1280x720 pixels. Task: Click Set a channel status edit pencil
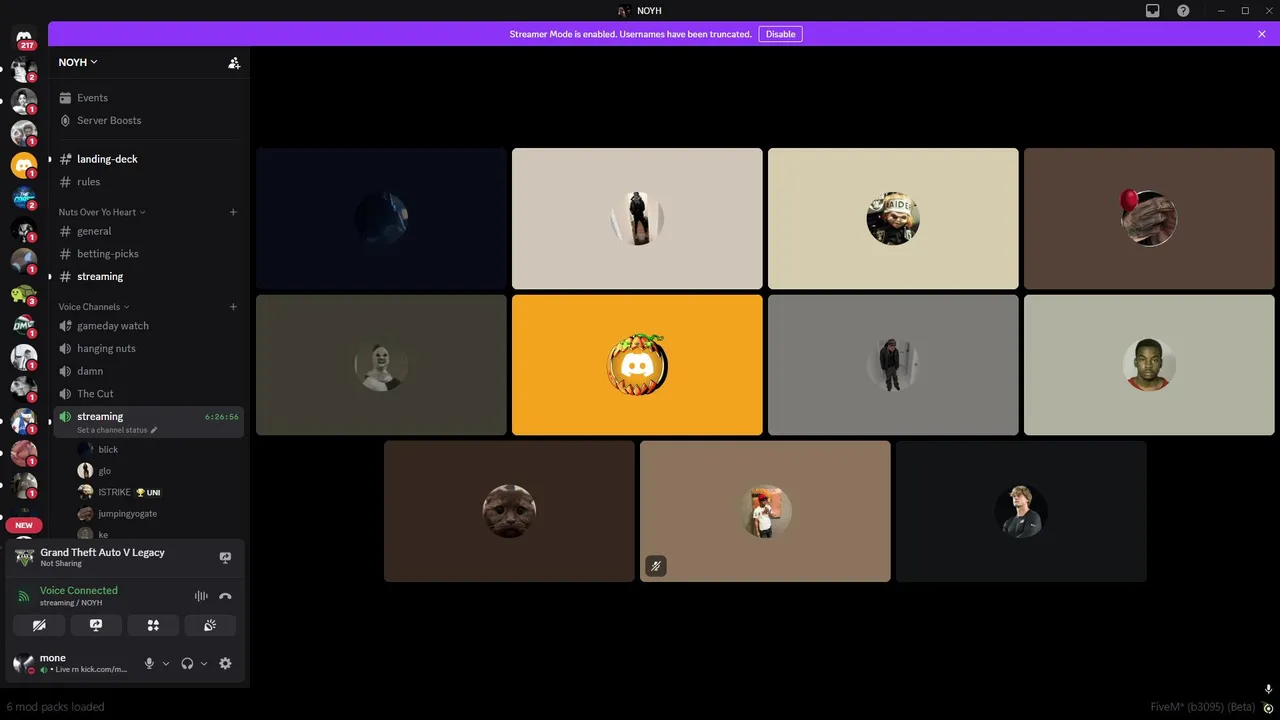(154, 430)
